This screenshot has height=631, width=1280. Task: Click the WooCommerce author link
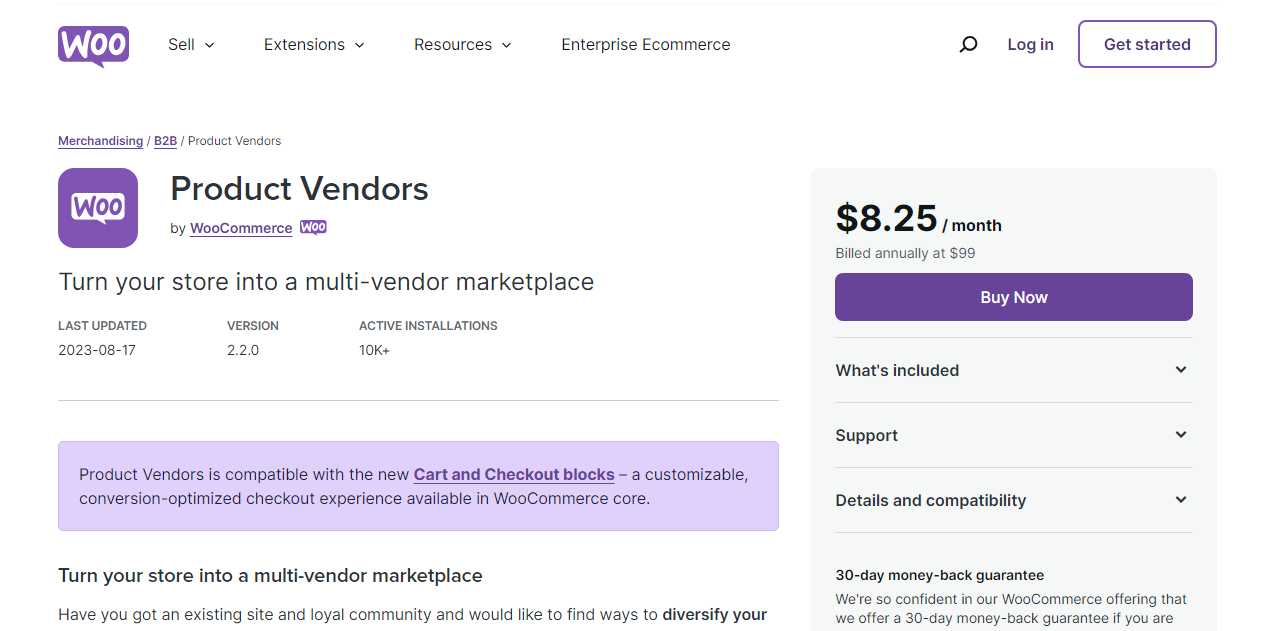240,228
